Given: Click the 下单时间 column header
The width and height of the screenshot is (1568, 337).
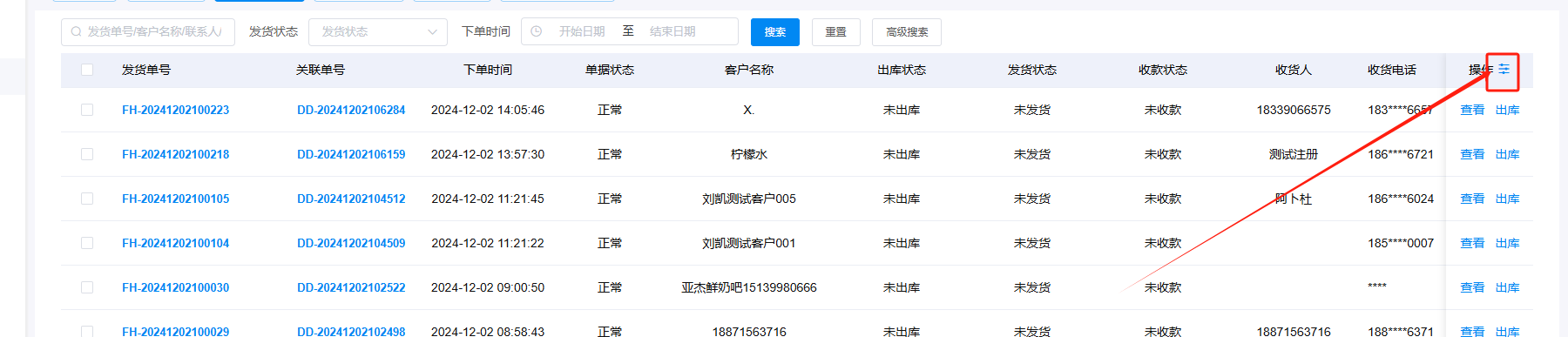Looking at the screenshot, I should pos(488,70).
